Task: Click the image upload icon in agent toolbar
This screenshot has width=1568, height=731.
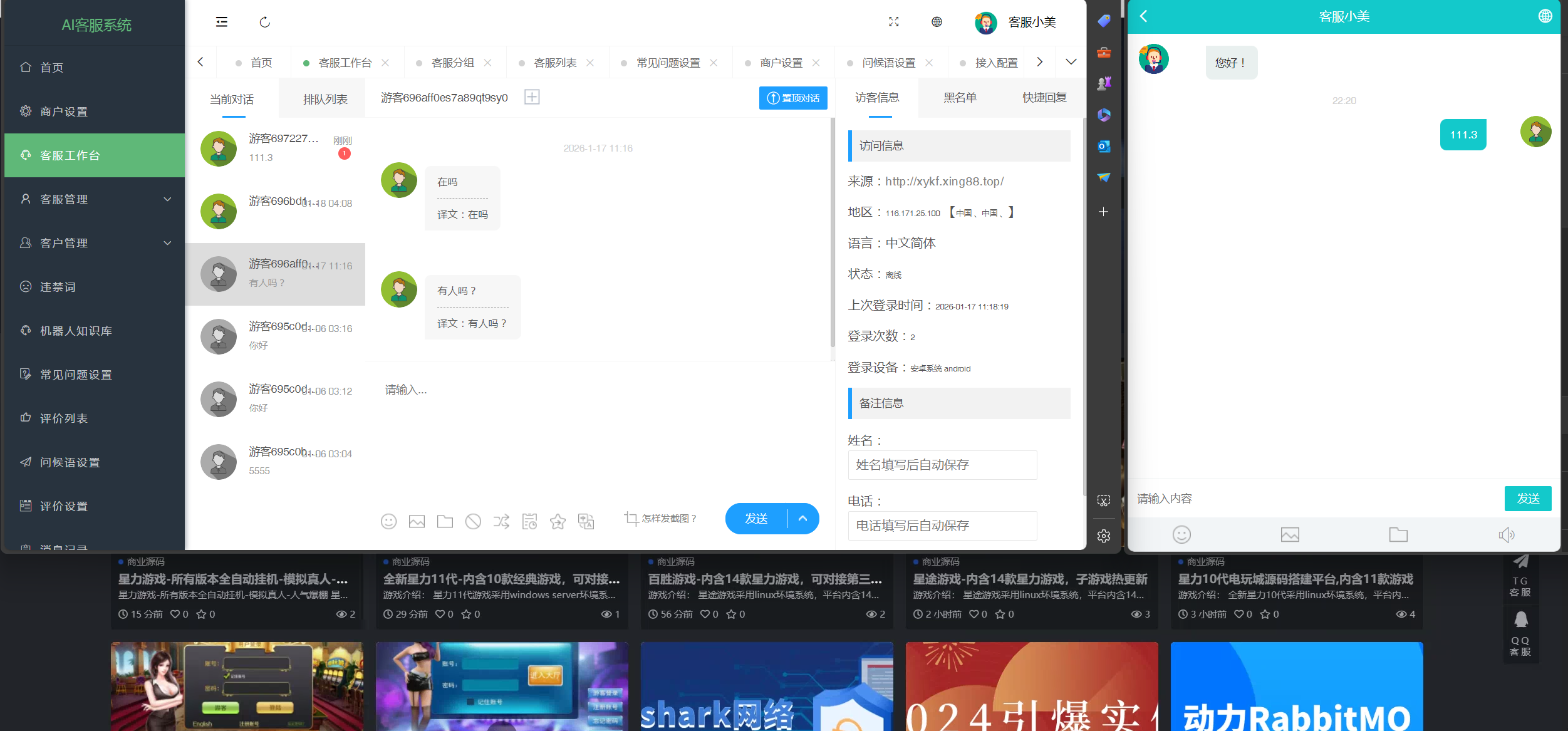Action: [x=417, y=521]
